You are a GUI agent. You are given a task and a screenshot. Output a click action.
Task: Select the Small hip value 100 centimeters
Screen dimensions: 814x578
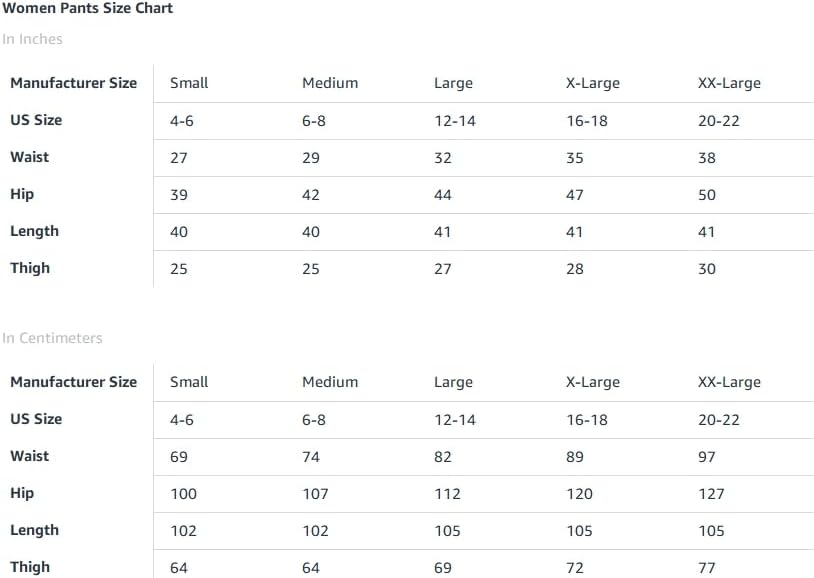pyautogui.click(x=184, y=494)
